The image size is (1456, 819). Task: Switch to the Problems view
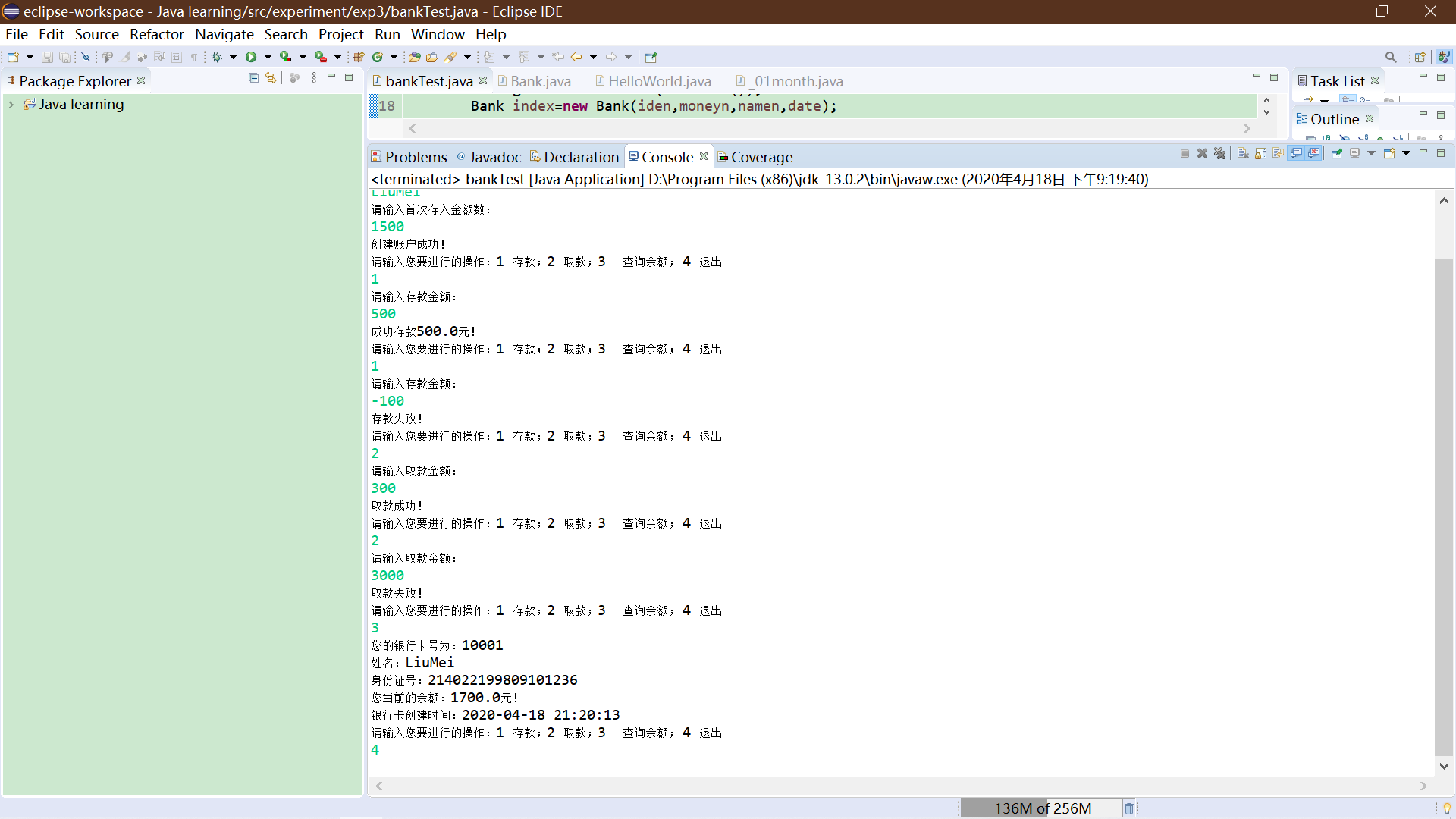(416, 157)
